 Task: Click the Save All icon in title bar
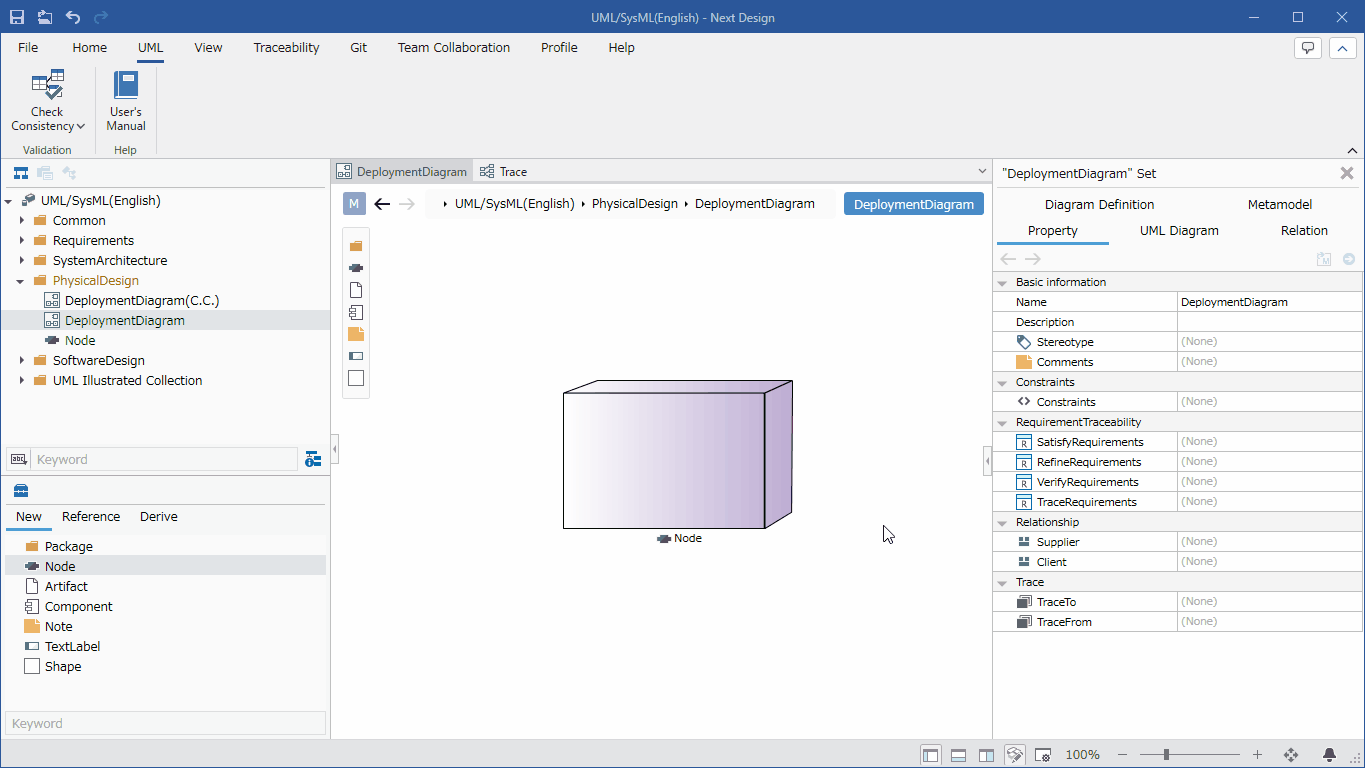pos(45,17)
